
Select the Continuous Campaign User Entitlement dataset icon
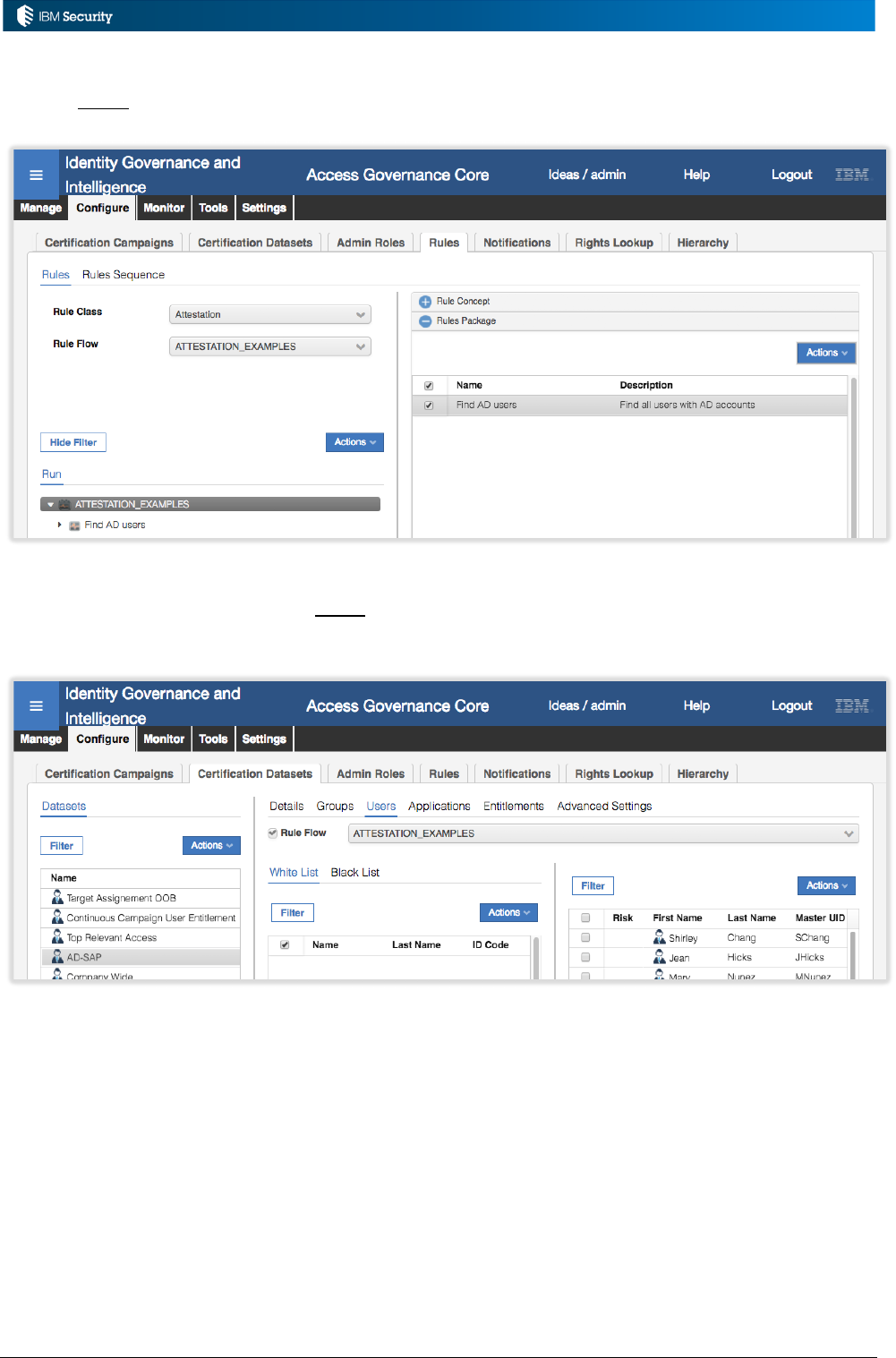pyautogui.click(x=57, y=917)
